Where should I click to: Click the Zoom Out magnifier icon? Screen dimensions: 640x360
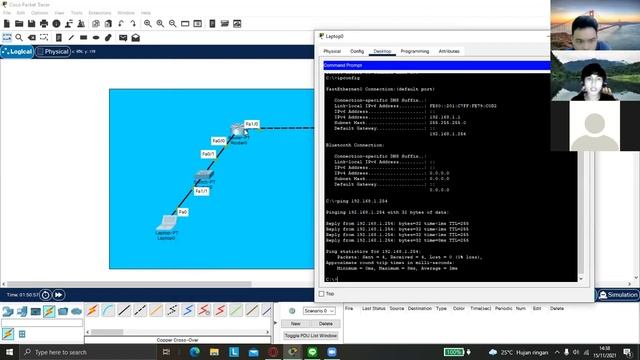pos(173,24)
